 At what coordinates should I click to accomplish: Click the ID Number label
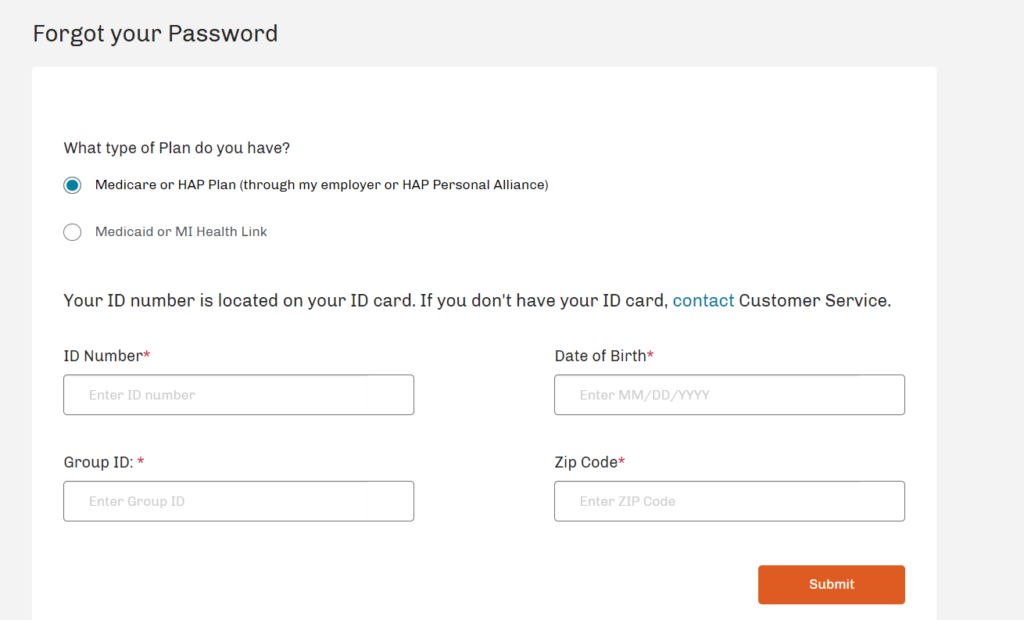click(102, 355)
